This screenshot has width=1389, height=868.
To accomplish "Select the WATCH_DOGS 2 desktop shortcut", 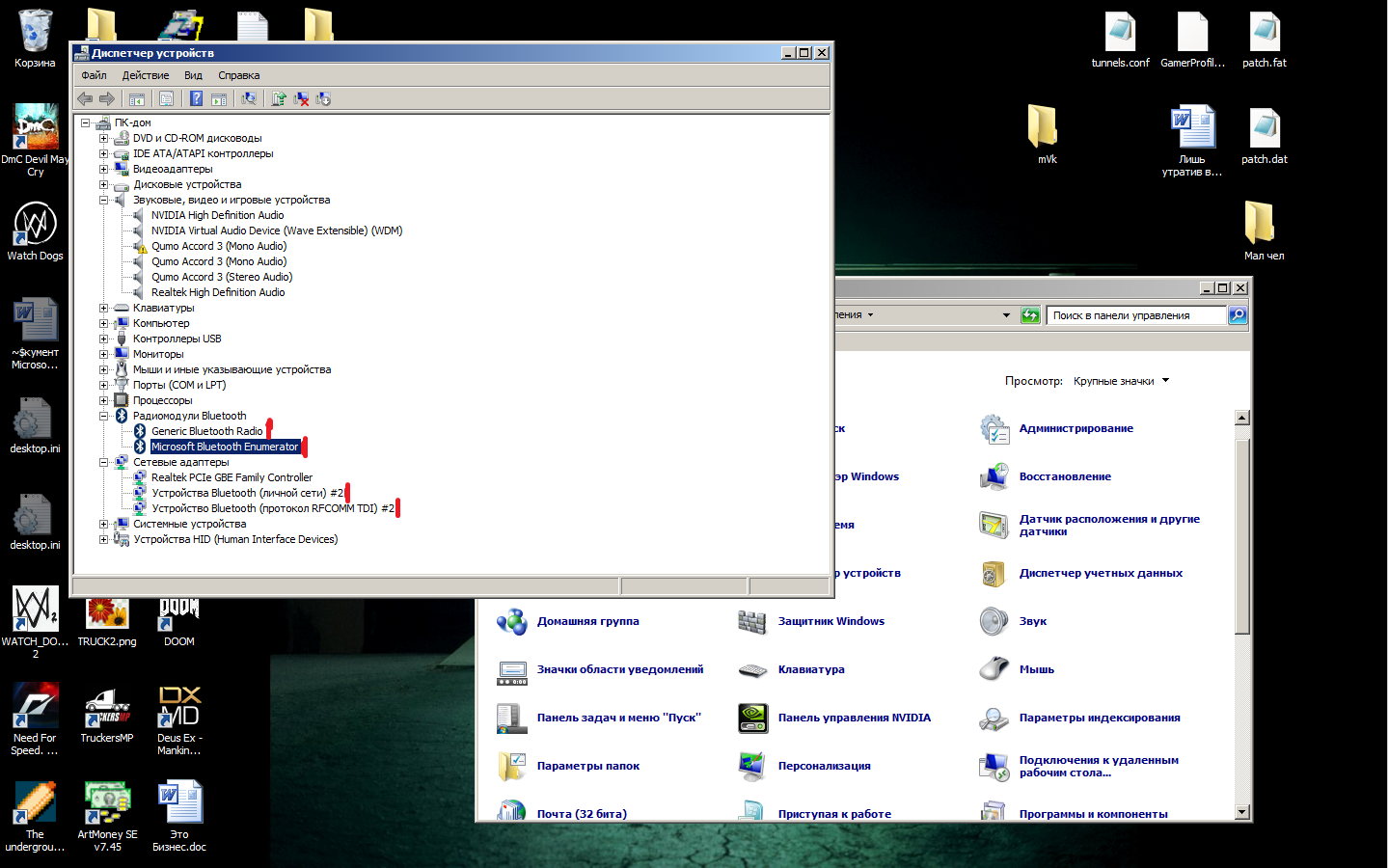I will pyautogui.click(x=35, y=622).
